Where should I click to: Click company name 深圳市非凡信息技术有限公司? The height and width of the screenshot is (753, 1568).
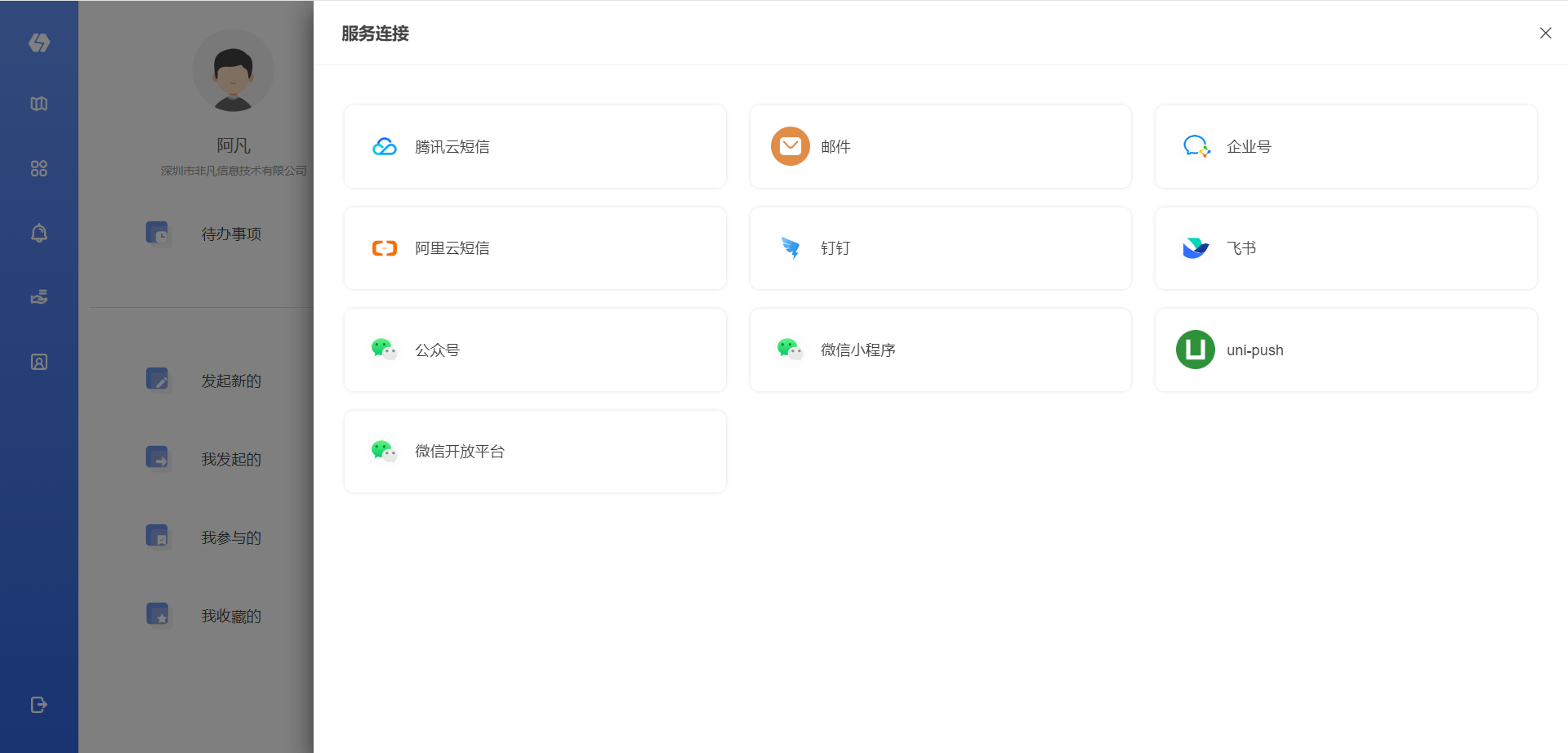tap(234, 171)
